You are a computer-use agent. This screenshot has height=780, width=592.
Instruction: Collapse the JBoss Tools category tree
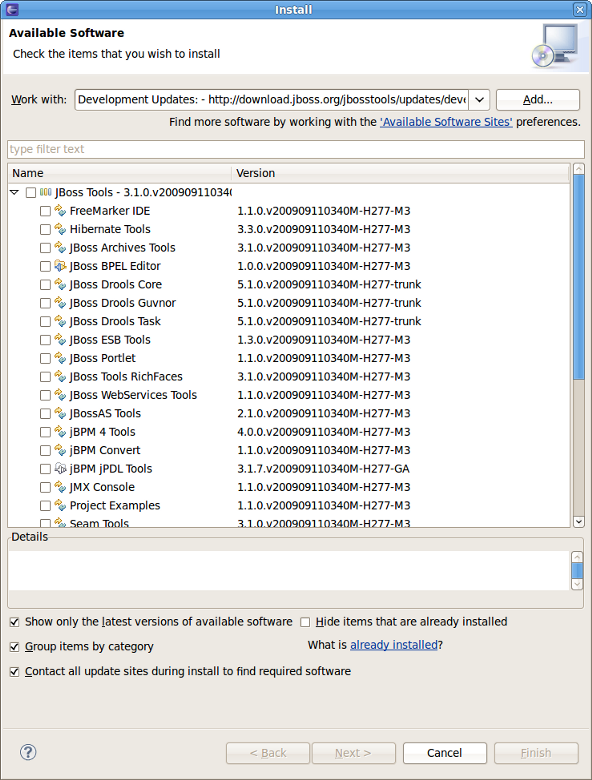14,192
